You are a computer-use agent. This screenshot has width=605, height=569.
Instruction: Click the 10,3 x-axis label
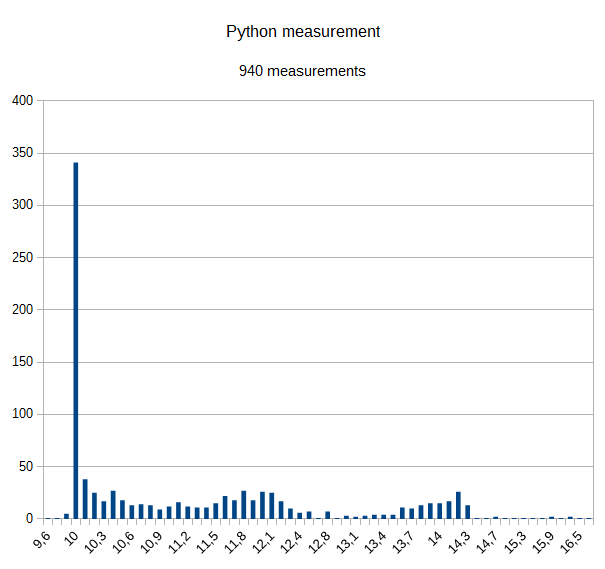click(97, 543)
